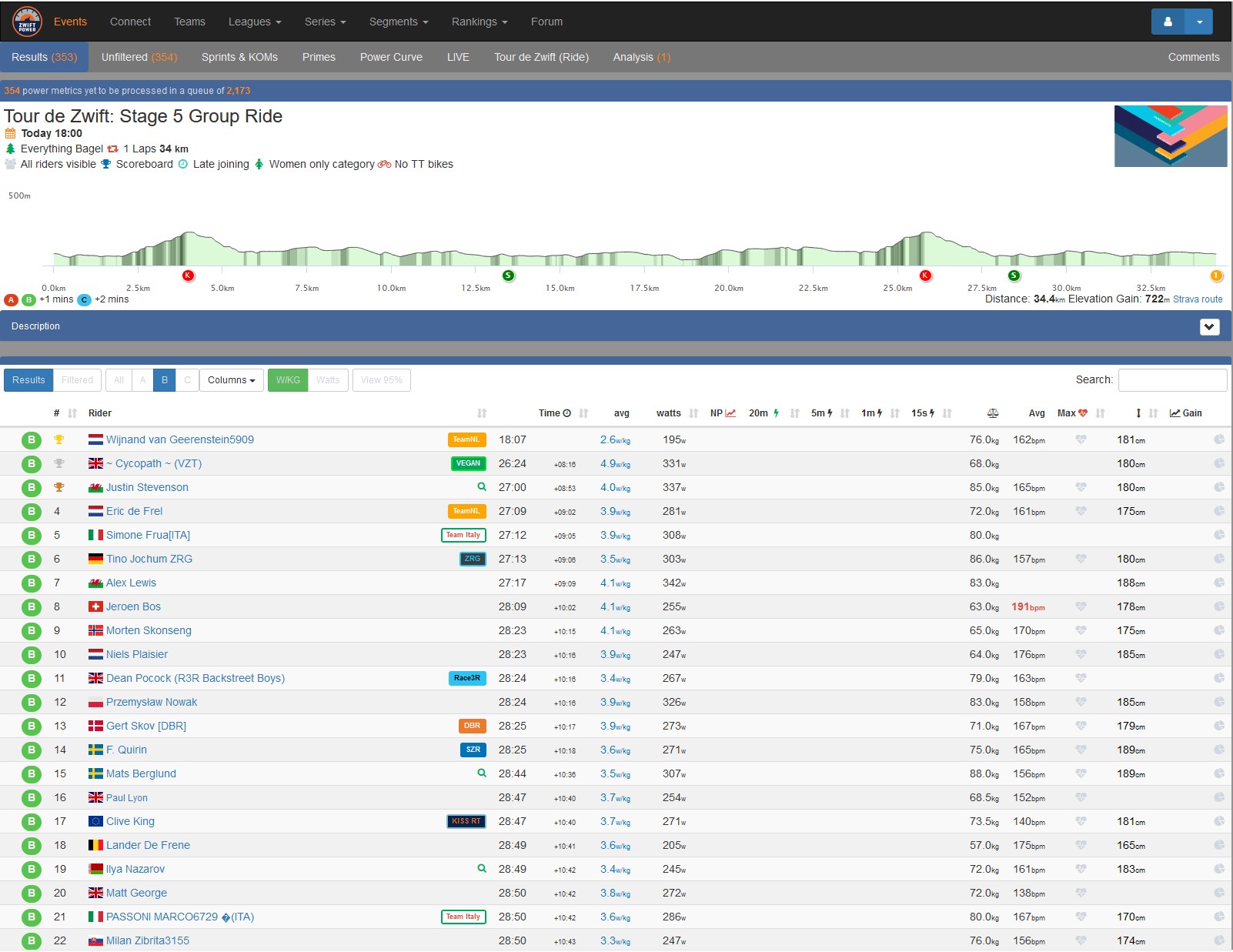Viewport: 1233px width, 952px height.
Task: Open the Forum link
Action: (546, 22)
